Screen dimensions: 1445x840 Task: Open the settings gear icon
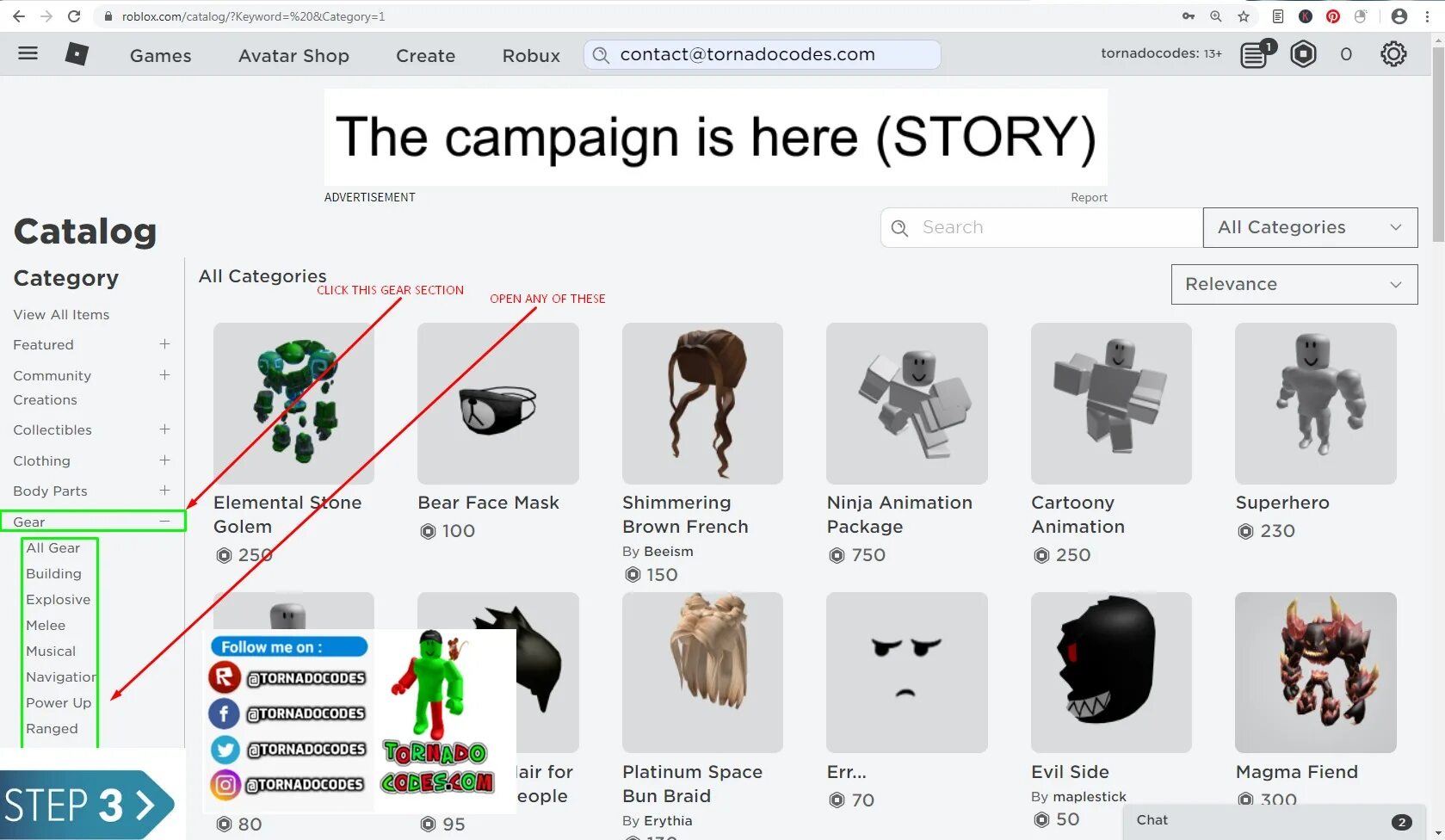[1393, 54]
